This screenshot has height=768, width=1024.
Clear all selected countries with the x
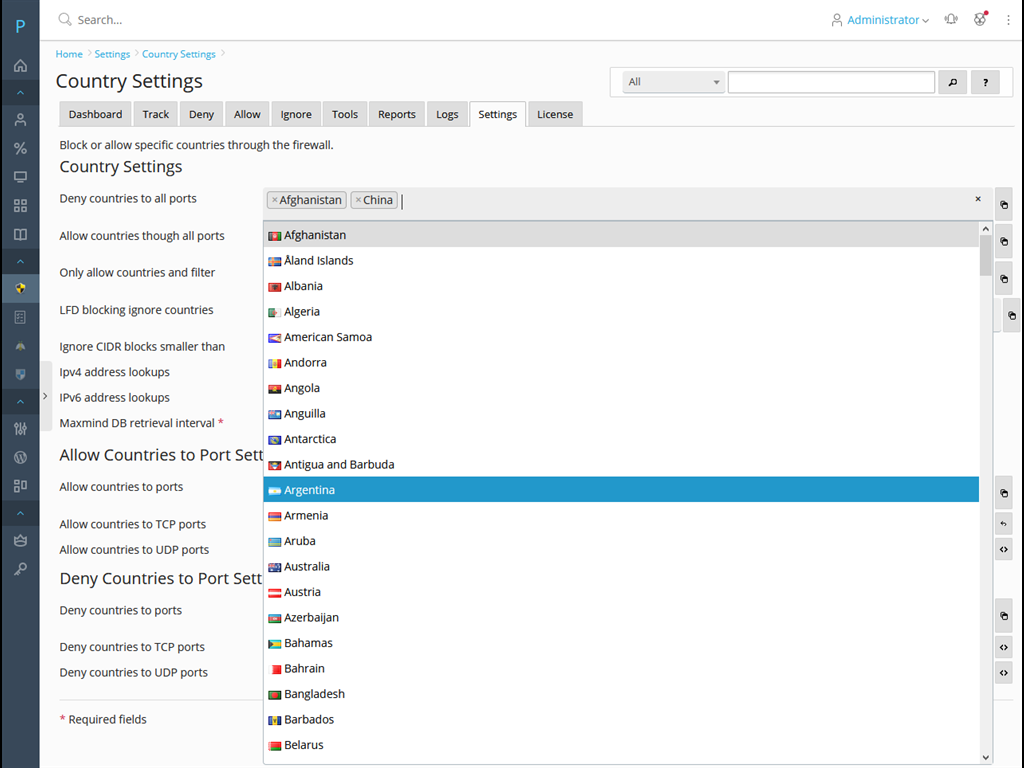(978, 199)
